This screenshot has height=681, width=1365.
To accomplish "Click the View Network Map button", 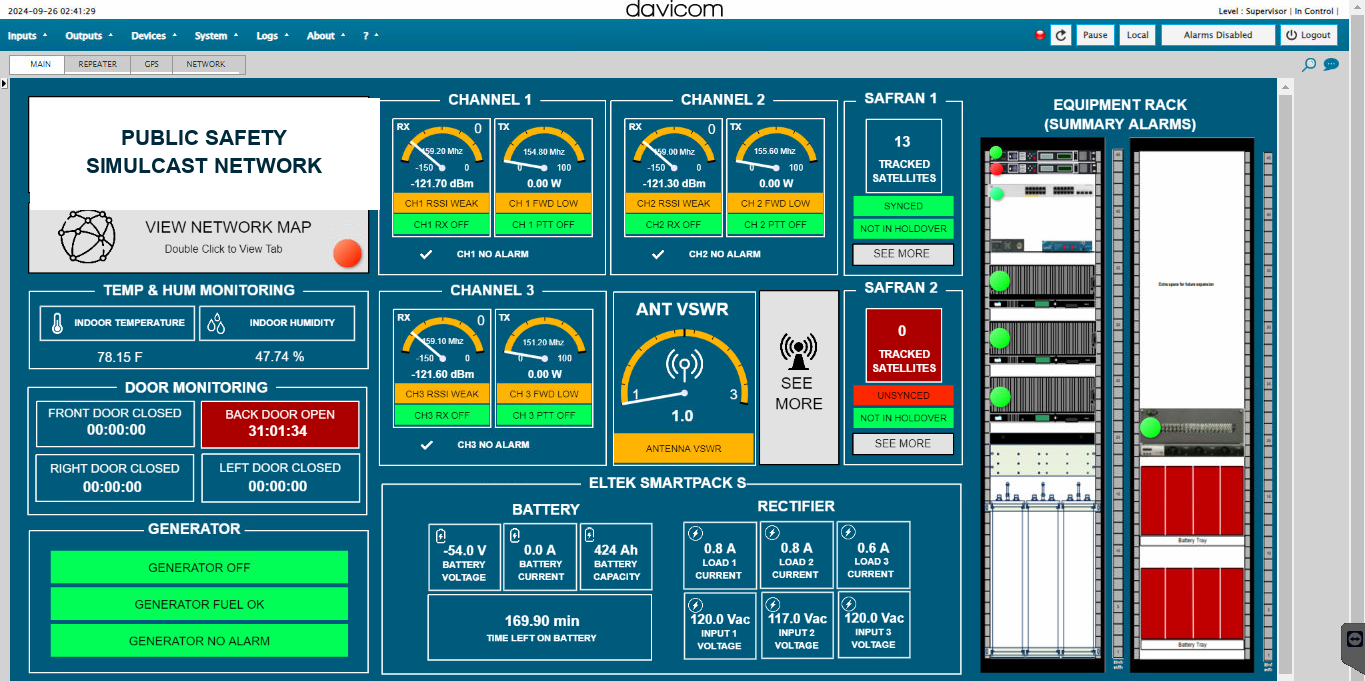I will point(199,241).
